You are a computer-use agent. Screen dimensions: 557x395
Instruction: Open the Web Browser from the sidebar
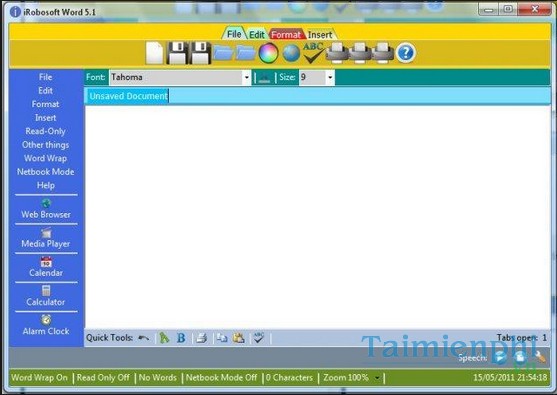pyautogui.click(x=46, y=209)
